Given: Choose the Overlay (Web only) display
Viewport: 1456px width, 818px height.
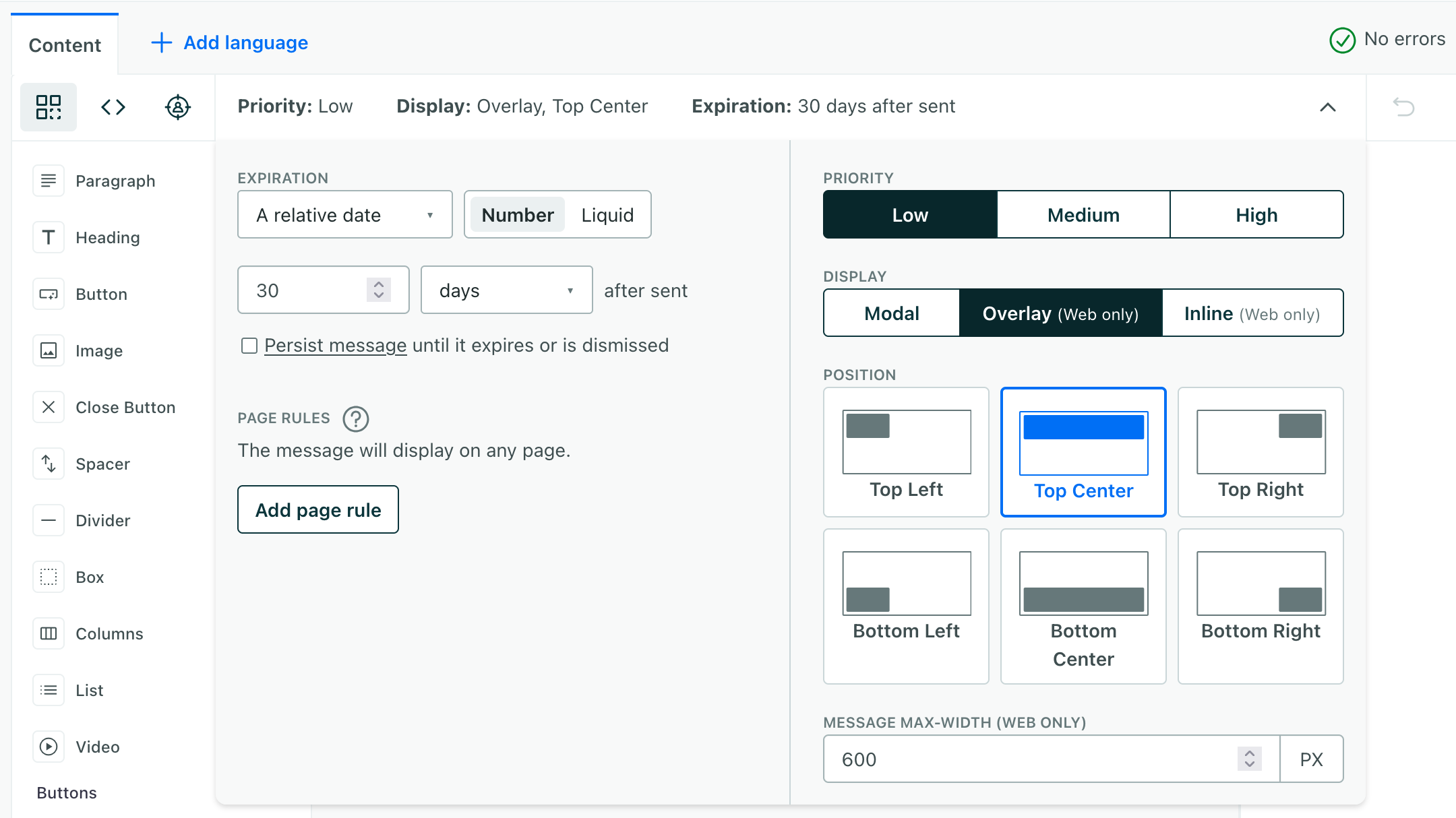Looking at the screenshot, I should [x=1060, y=313].
